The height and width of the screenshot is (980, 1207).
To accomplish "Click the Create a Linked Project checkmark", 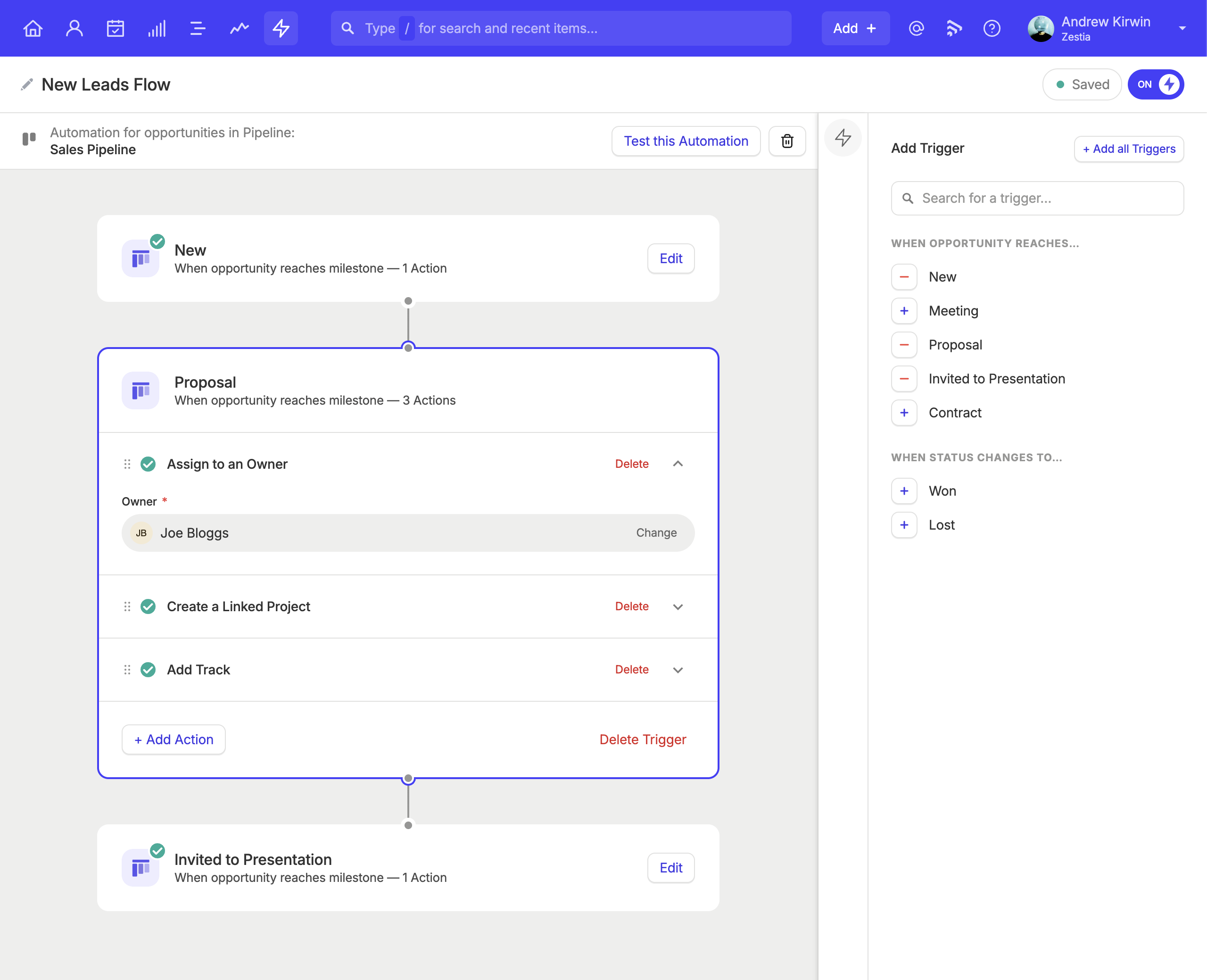I will 149,606.
